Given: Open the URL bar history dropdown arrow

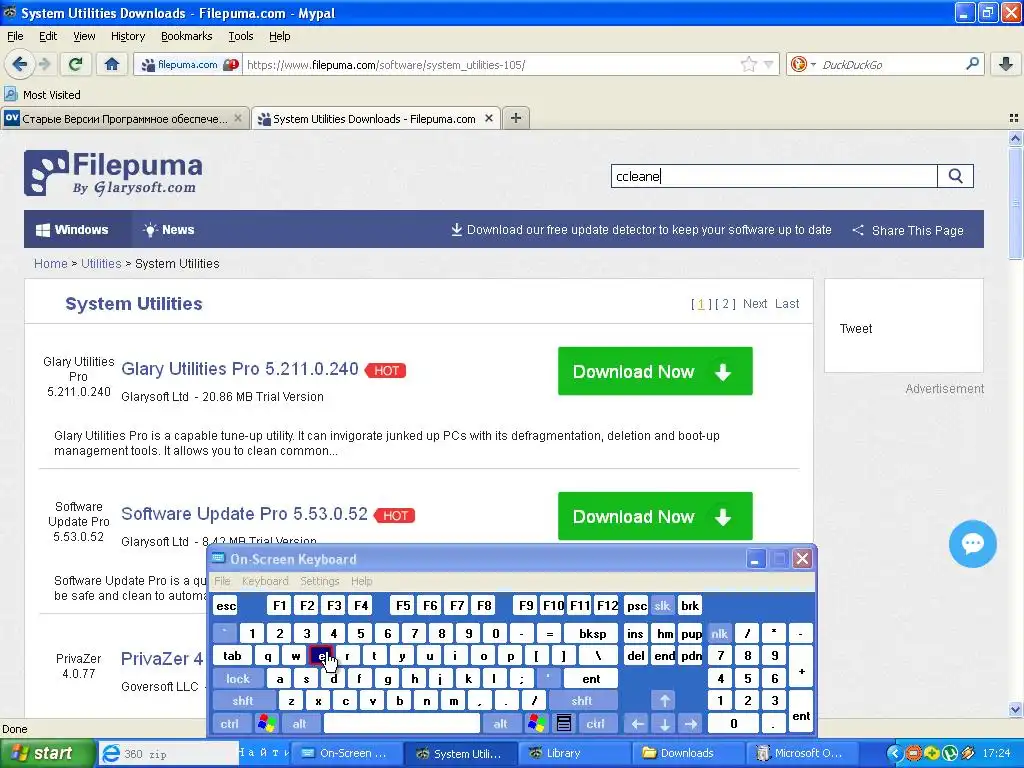Looking at the screenshot, I should point(769,65).
